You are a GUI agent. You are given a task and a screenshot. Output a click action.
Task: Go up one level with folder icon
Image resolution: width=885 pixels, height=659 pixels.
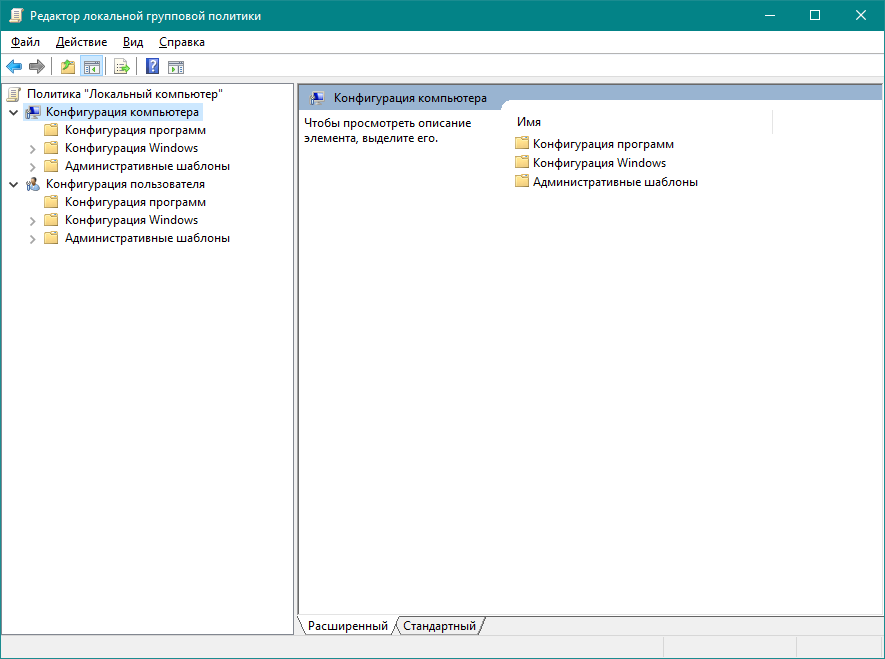[x=68, y=67]
